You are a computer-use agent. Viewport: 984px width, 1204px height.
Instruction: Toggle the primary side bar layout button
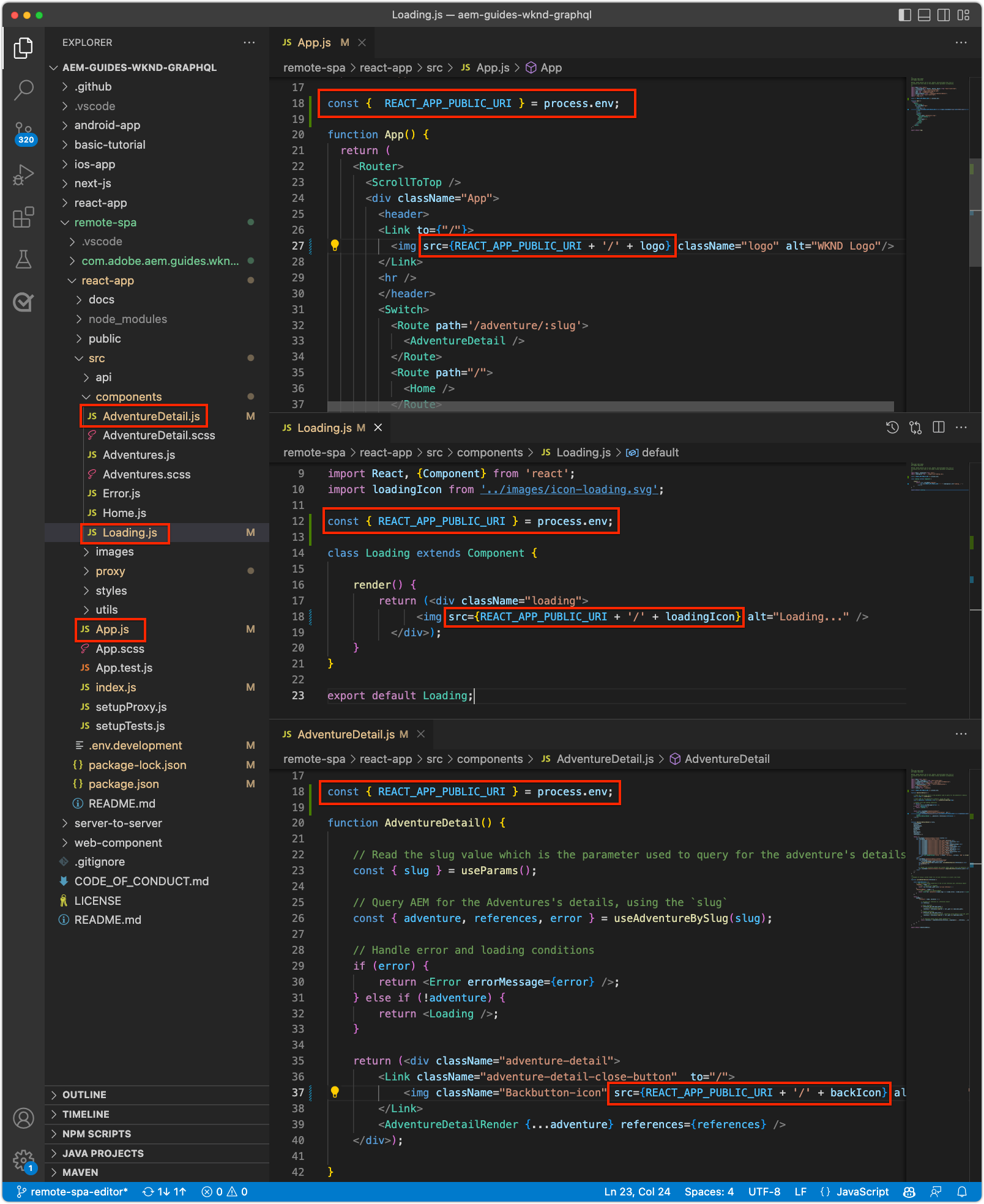pyautogui.click(x=904, y=15)
